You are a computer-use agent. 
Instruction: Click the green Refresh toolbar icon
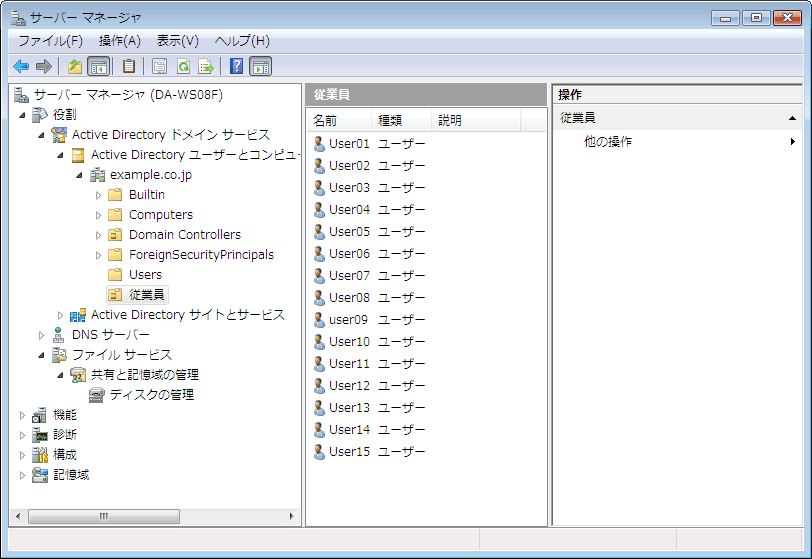pyautogui.click(x=183, y=66)
